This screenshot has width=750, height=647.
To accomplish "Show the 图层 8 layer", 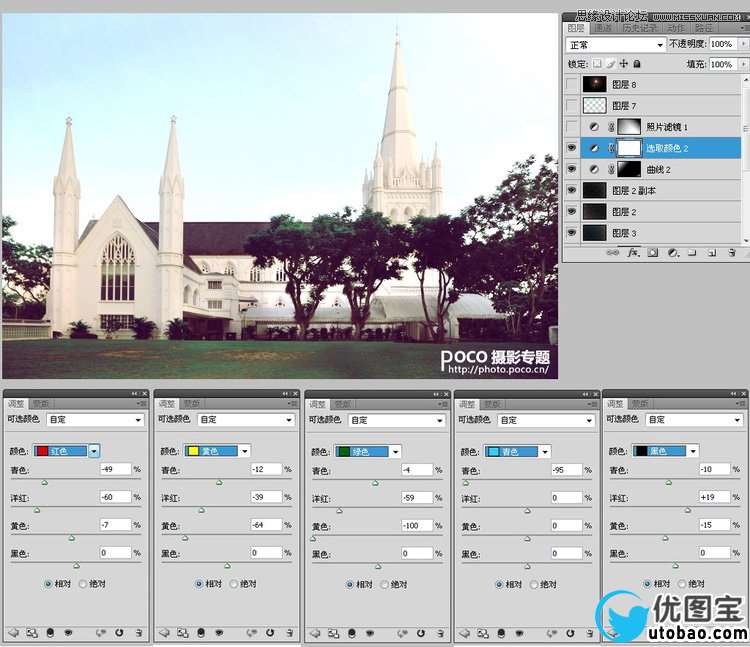I will (x=572, y=85).
